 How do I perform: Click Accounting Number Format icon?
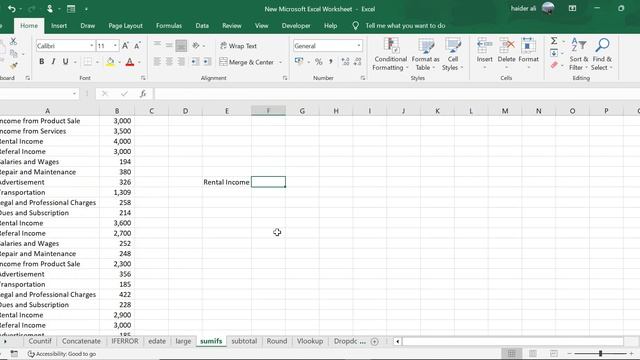pyautogui.click(x=299, y=62)
